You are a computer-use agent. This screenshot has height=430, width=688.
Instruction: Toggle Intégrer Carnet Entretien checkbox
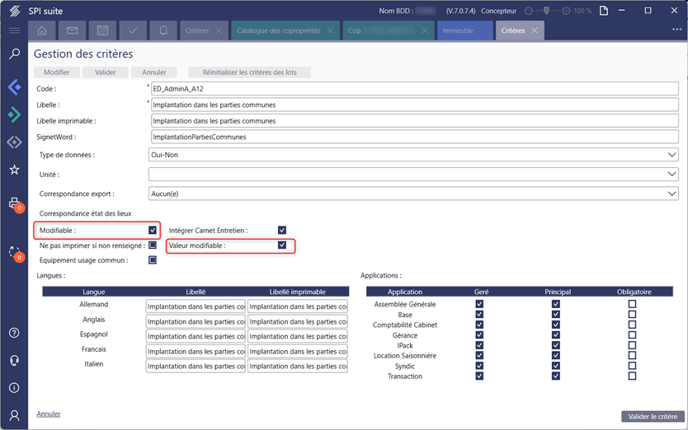(x=282, y=230)
